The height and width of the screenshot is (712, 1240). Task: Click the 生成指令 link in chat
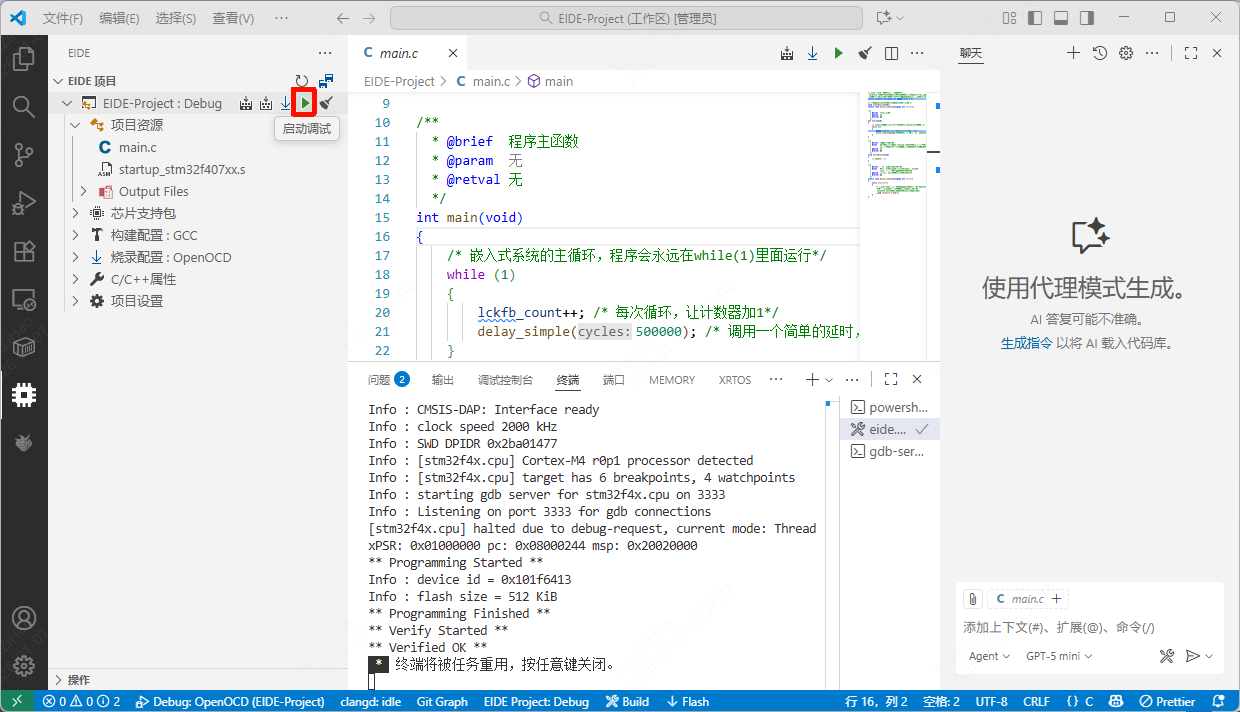(1026, 343)
